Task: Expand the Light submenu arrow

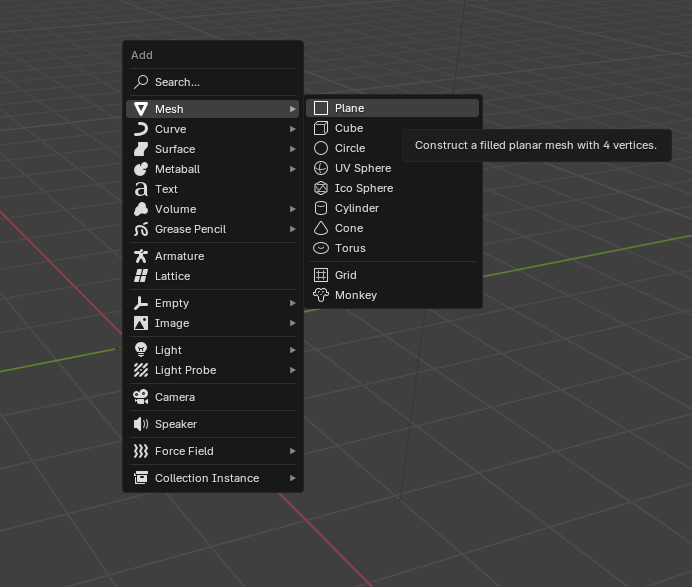Action: point(292,350)
